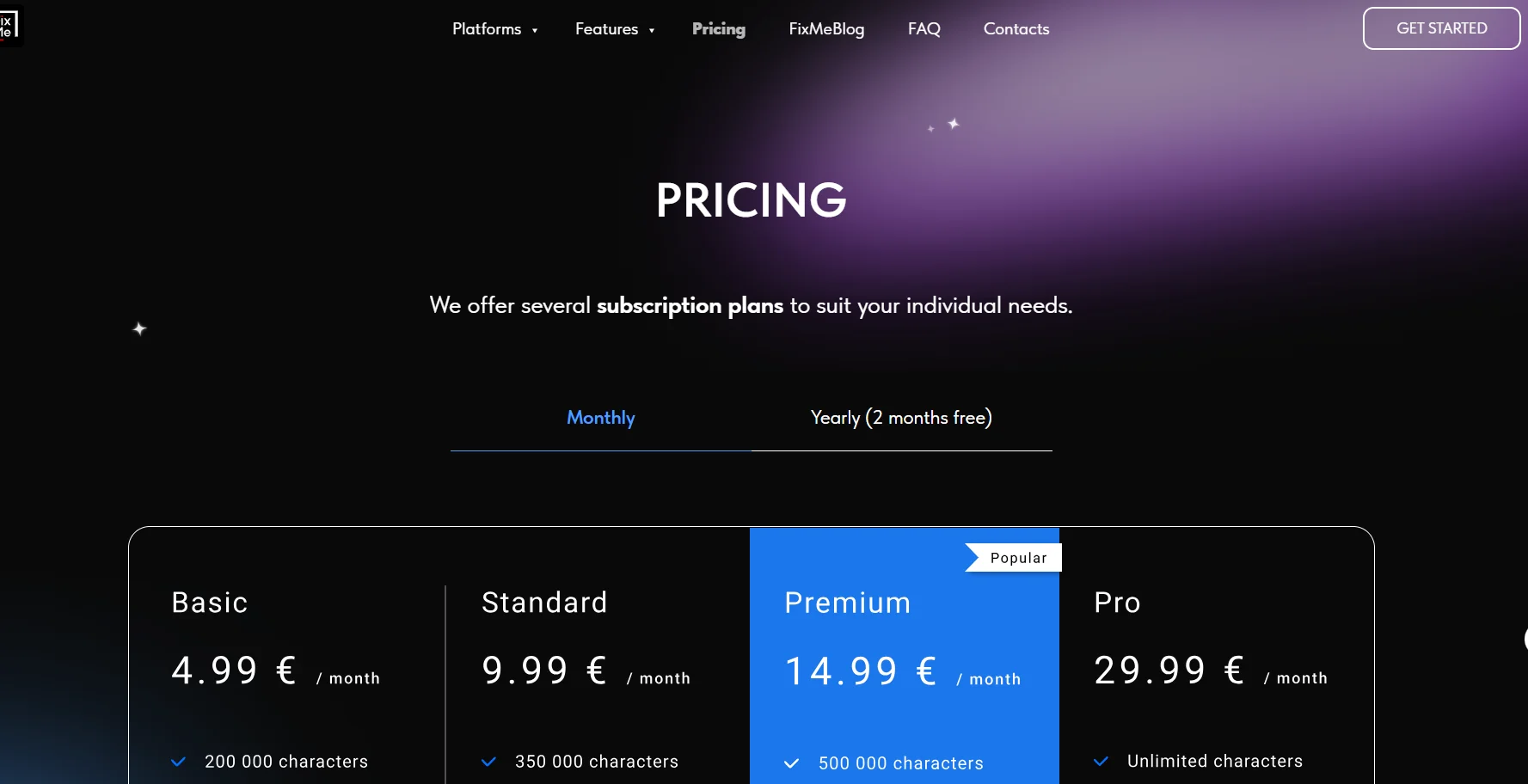Expand the Features dropdown menu
The height and width of the screenshot is (784, 1528).
click(x=607, y=29)
